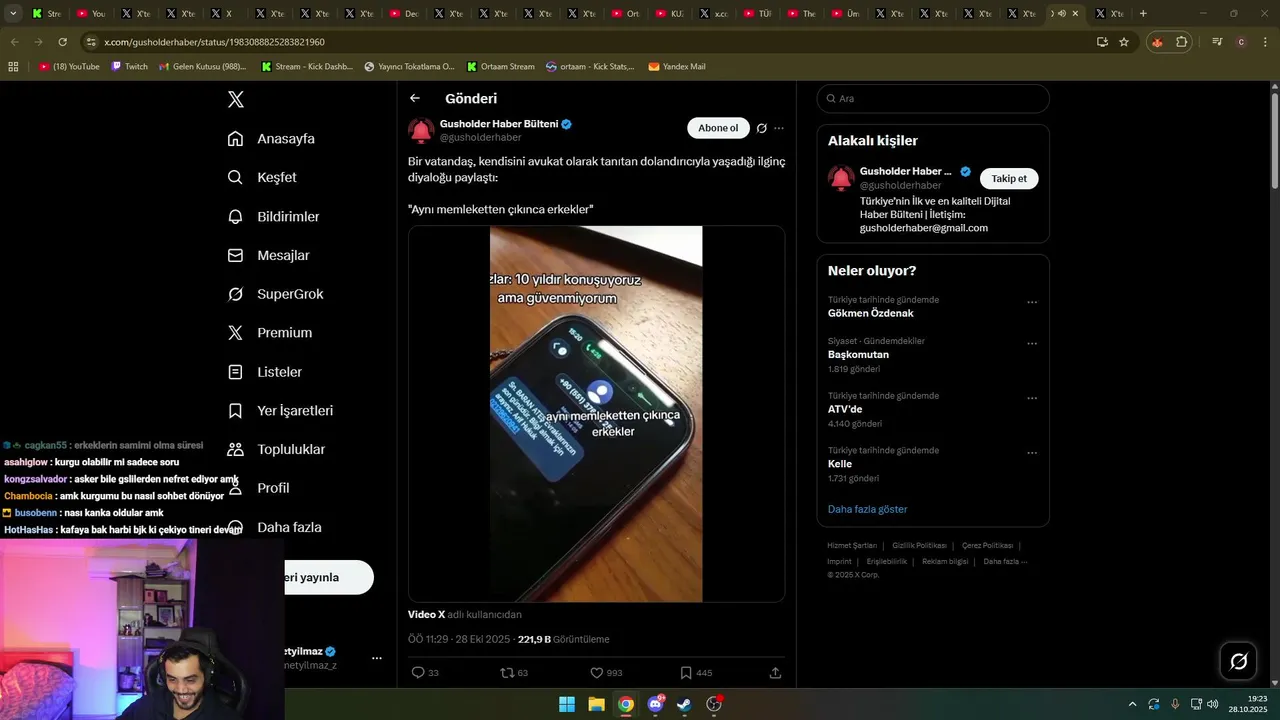Viewport: 1280px width, 720px height.
Task: Open the ATV'de trending topic
Action: click(845, 409)
